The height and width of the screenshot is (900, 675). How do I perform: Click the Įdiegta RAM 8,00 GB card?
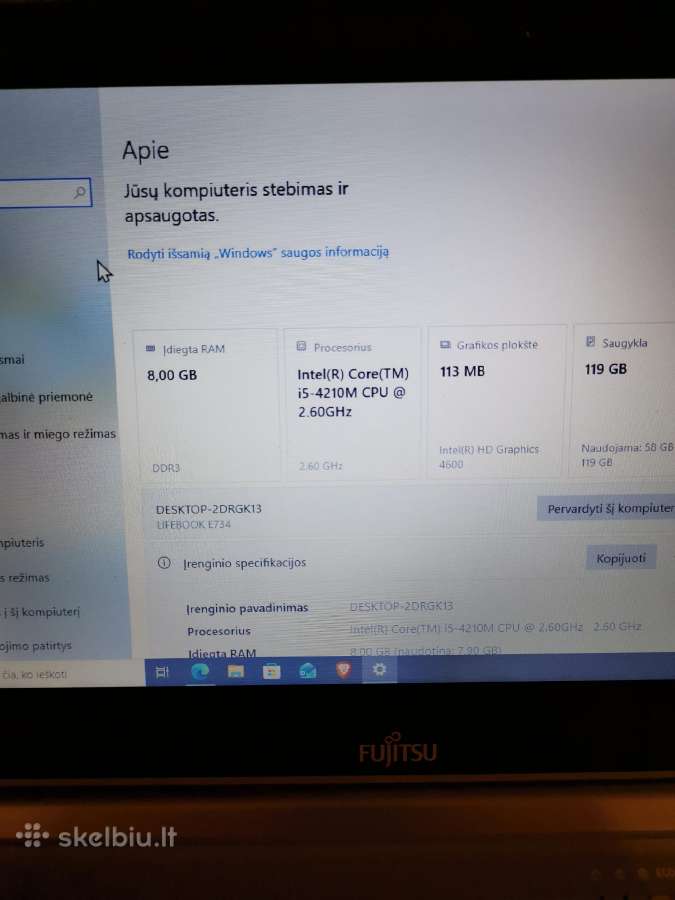pos(207,405)
